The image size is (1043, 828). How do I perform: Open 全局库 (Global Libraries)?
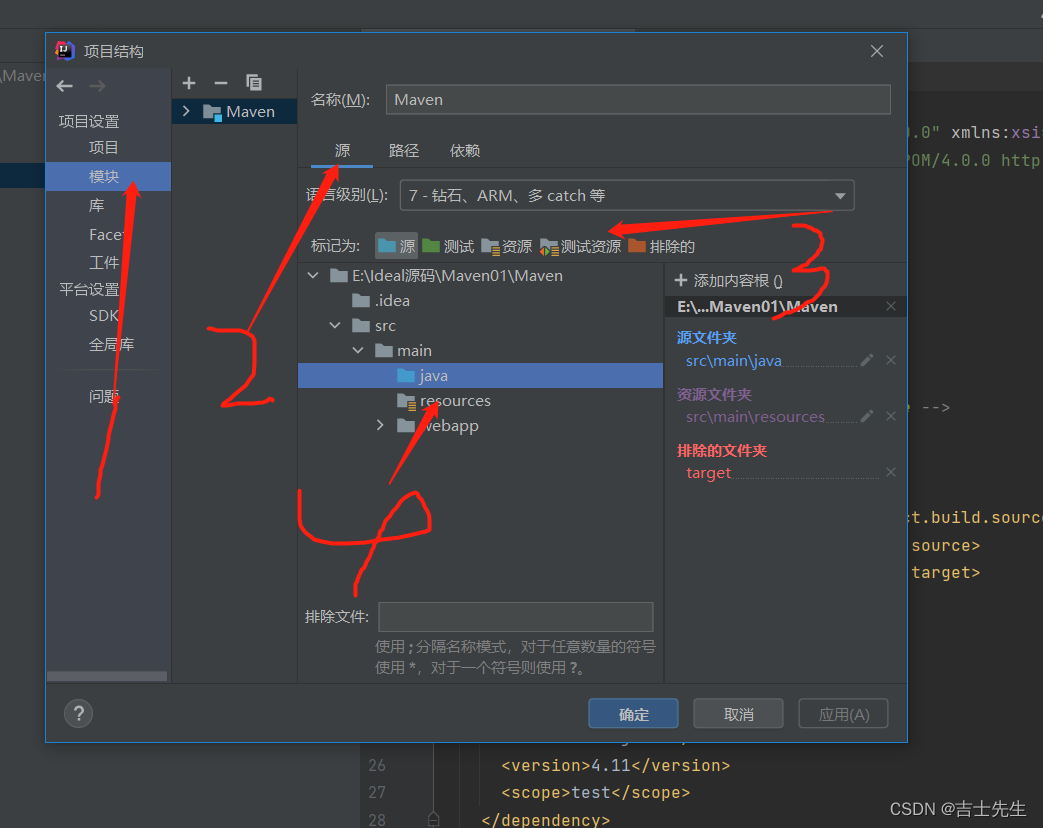(111, 345)
